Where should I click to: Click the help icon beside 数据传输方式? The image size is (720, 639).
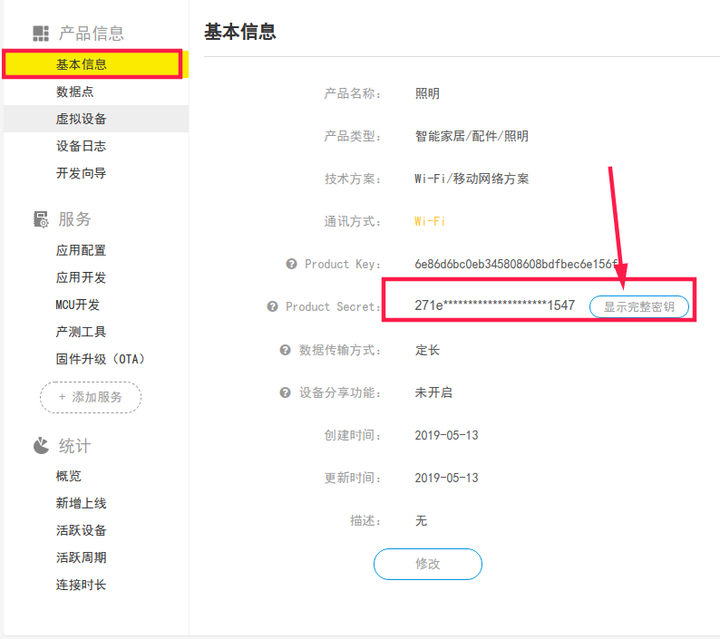(x=285, y=350)
